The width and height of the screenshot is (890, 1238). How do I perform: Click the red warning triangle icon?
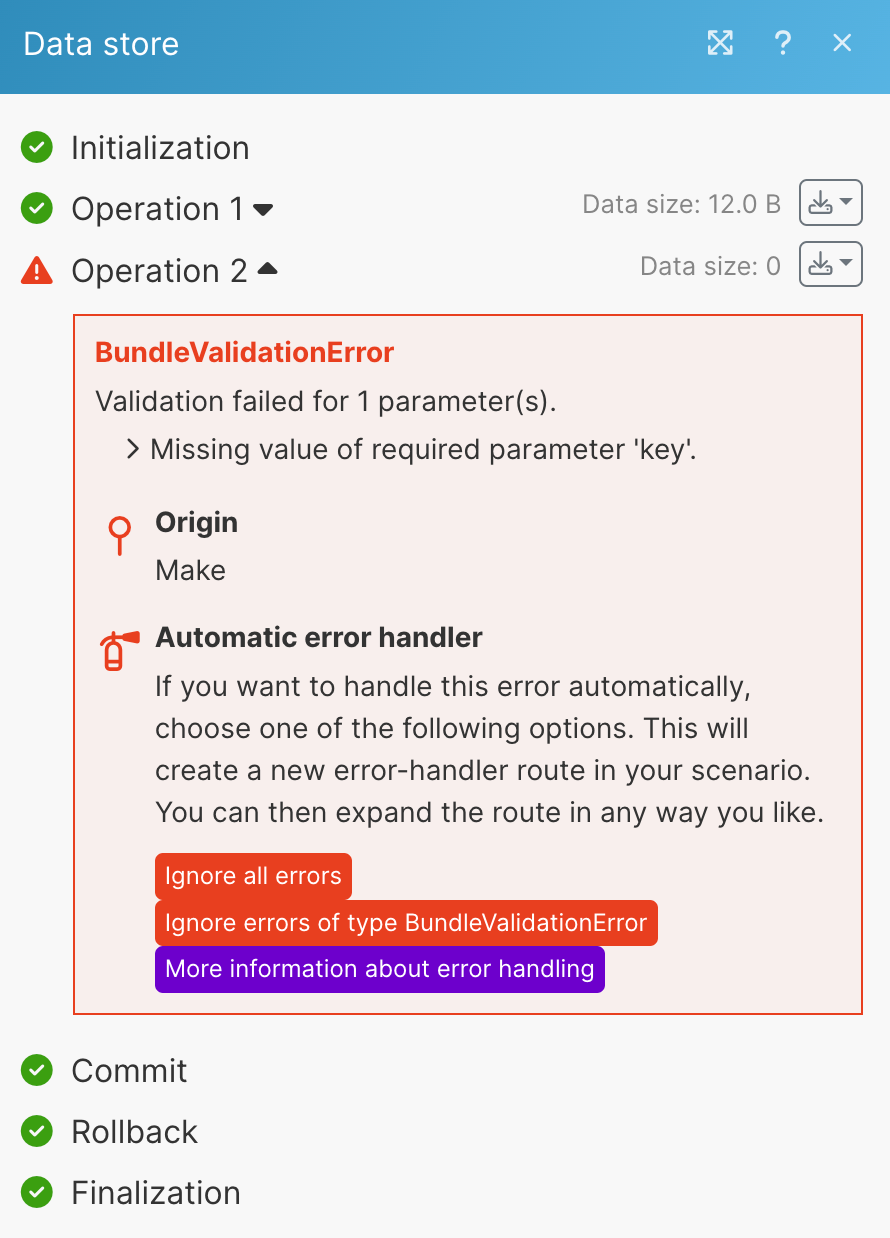pyautogui.click(x=37, y=270)
